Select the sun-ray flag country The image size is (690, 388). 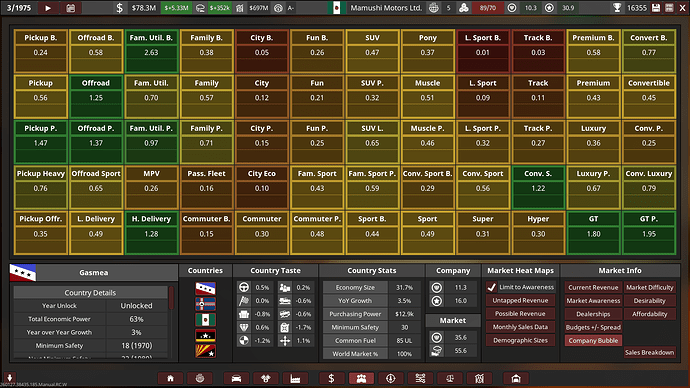point(206,351)
